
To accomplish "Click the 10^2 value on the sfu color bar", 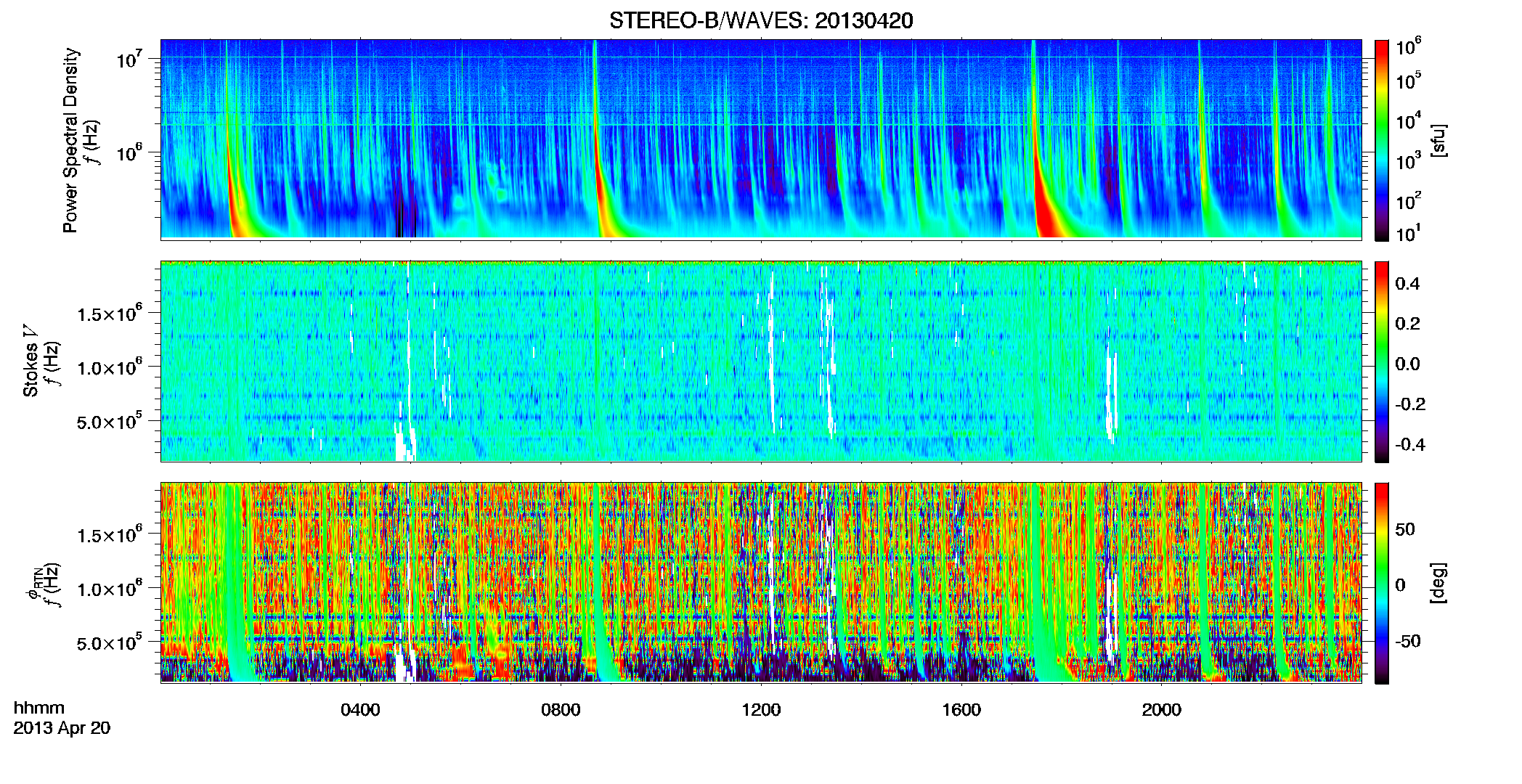I will coord(1409,201).
